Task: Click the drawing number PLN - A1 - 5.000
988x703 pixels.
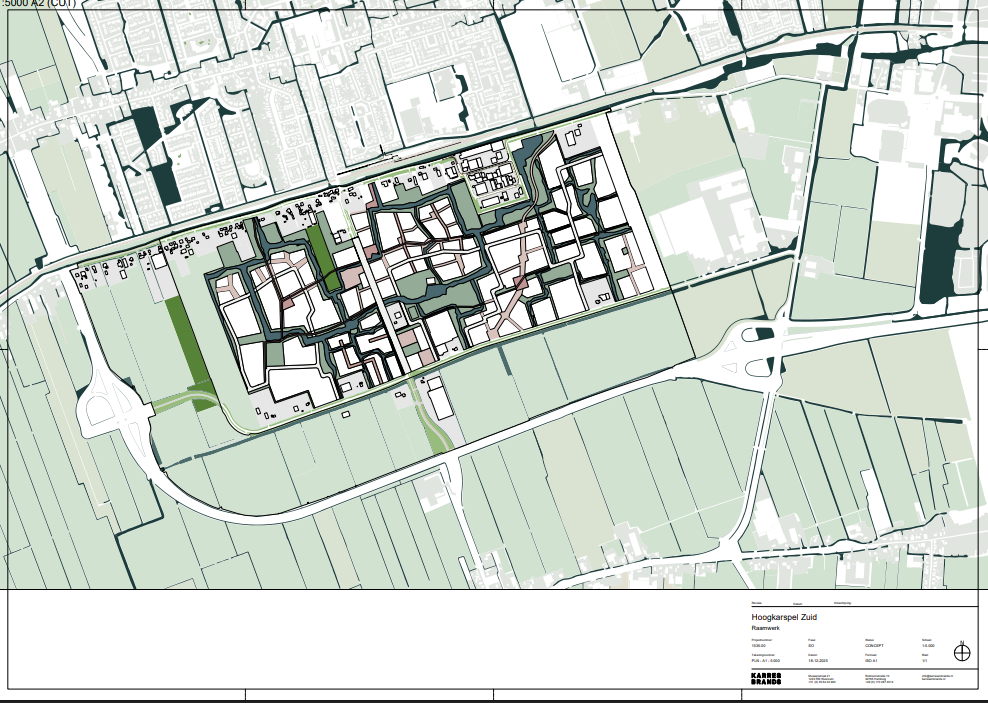Action: (x=765, y=661)
